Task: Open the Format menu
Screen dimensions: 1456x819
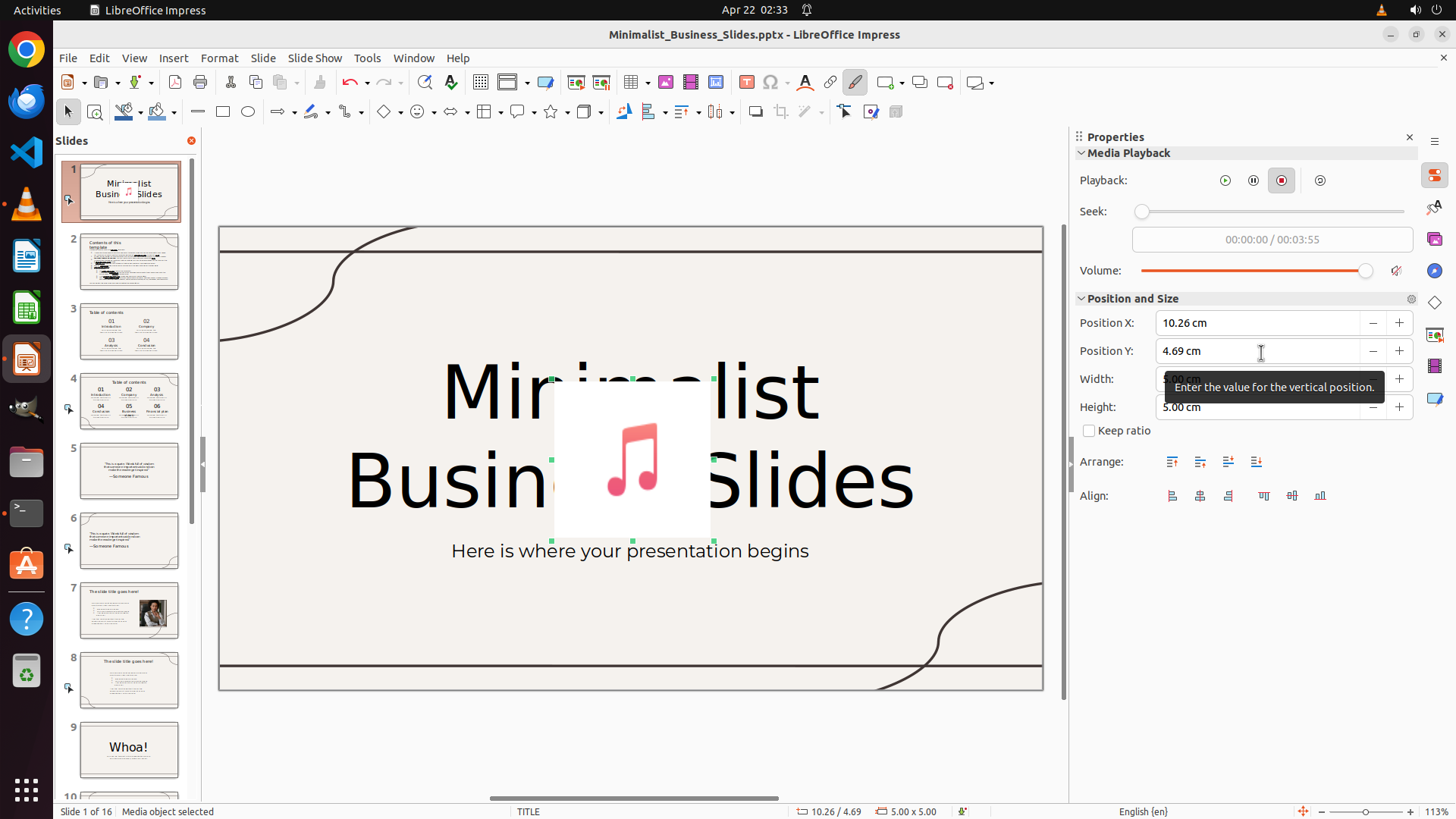Action: [219, 58]
